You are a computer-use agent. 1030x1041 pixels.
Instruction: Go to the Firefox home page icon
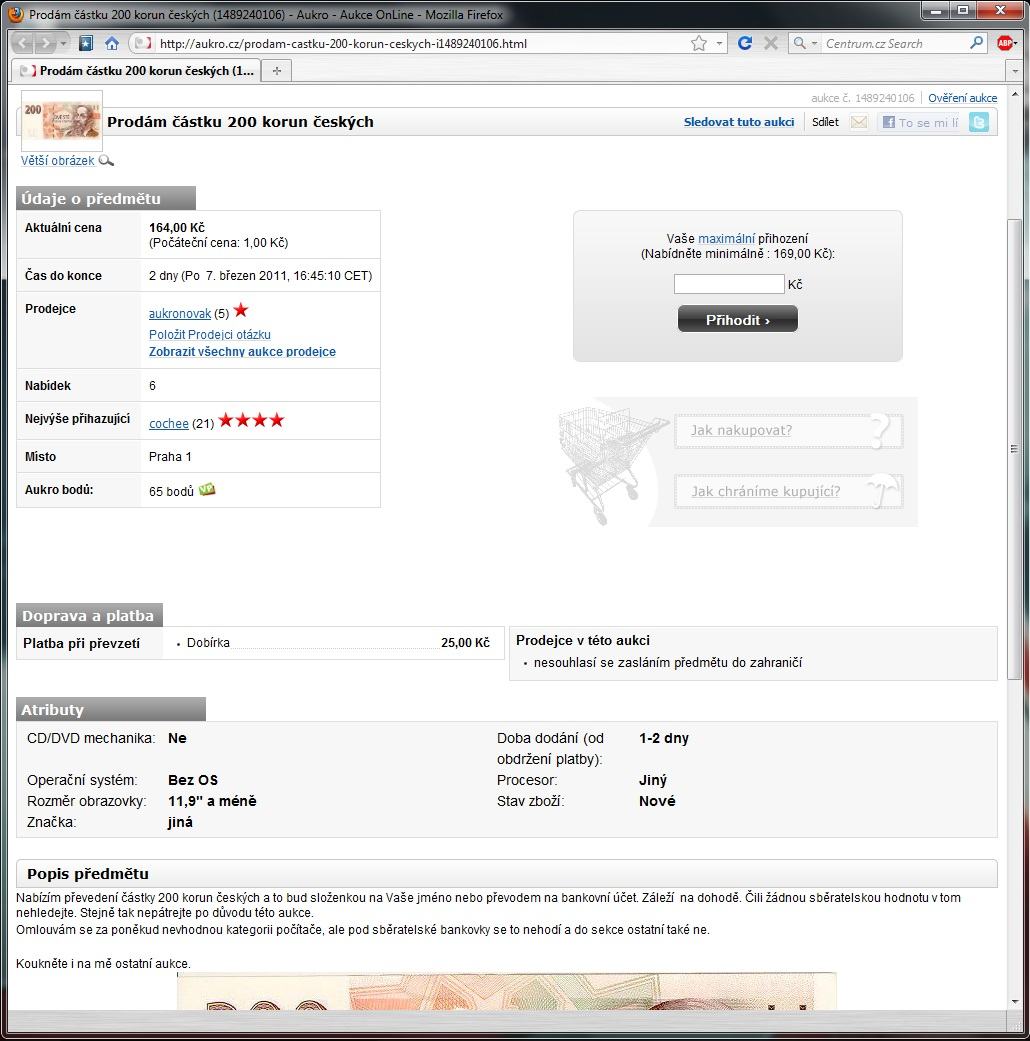coord(112,44)
